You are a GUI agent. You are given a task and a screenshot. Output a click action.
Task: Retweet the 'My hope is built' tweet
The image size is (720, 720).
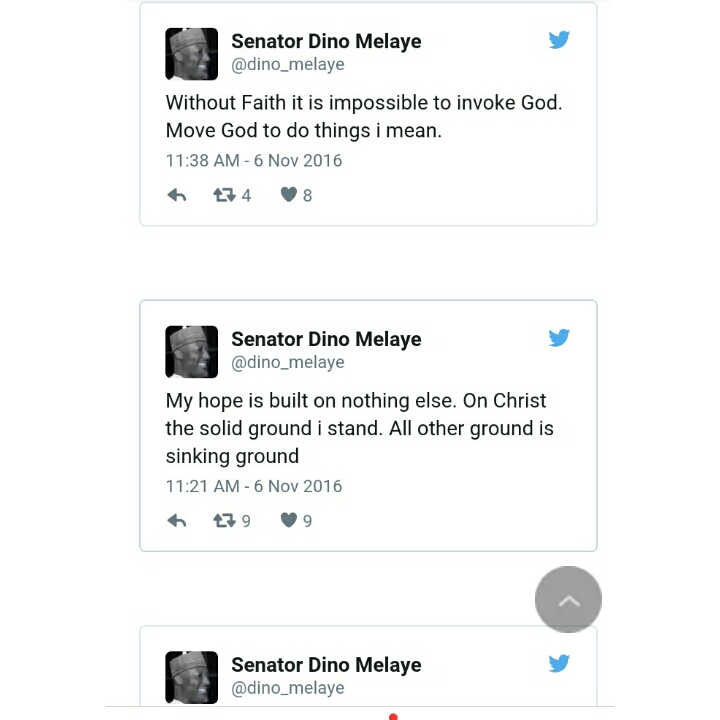[x=225, y=521]
